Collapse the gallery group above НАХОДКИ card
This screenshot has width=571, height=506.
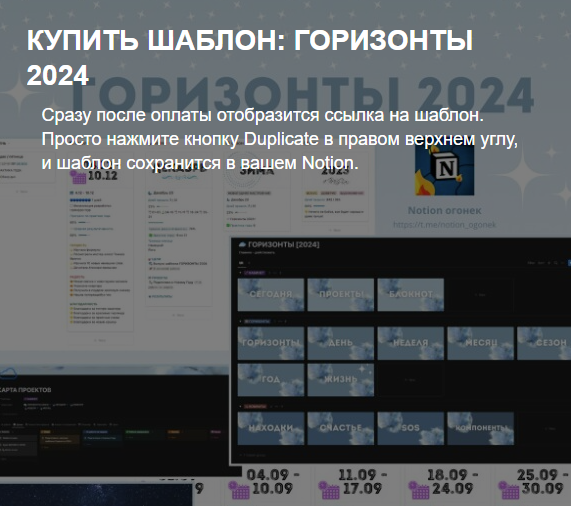tap(240, 406)
